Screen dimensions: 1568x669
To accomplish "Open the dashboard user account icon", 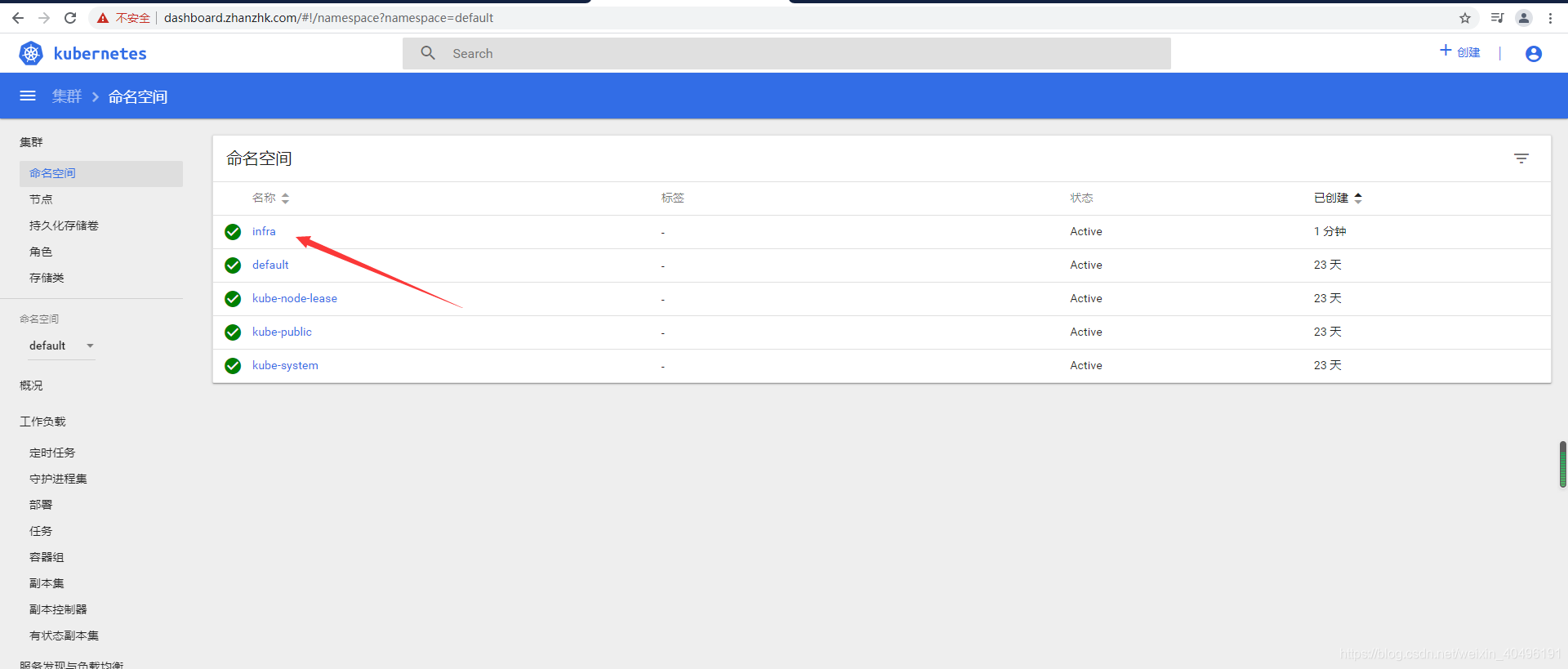I will tap(1534, 54).
